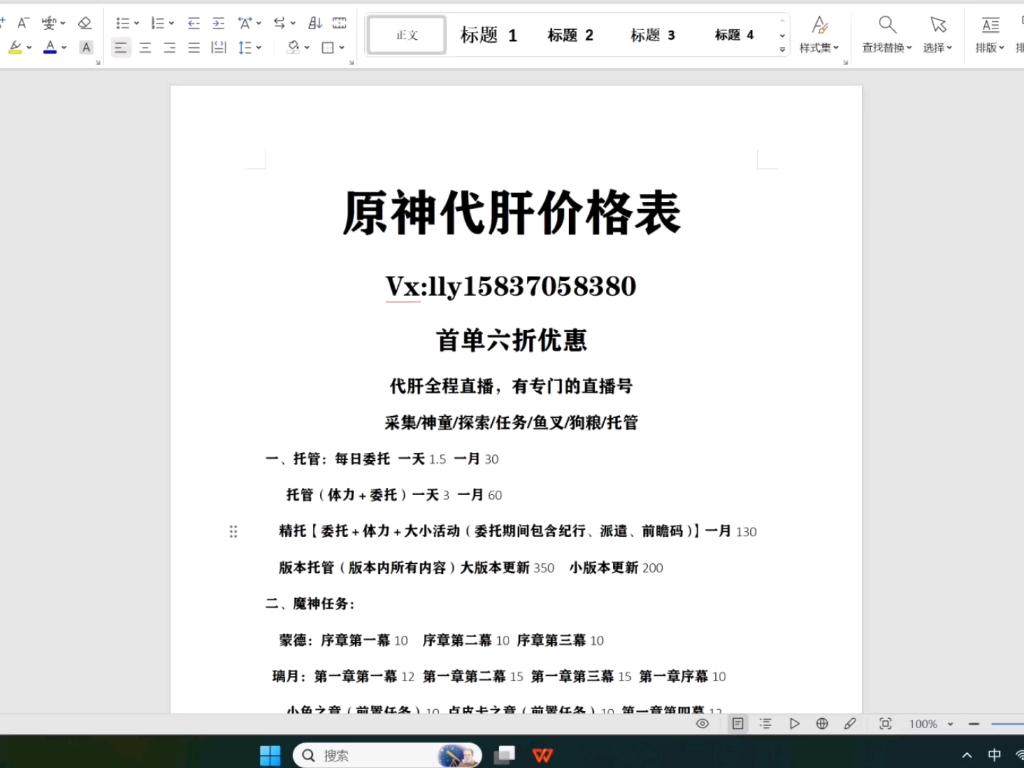This screenshot has height=768, width=1024.
Task: Click the bulleted list icon
Action: tap(123, 23)
